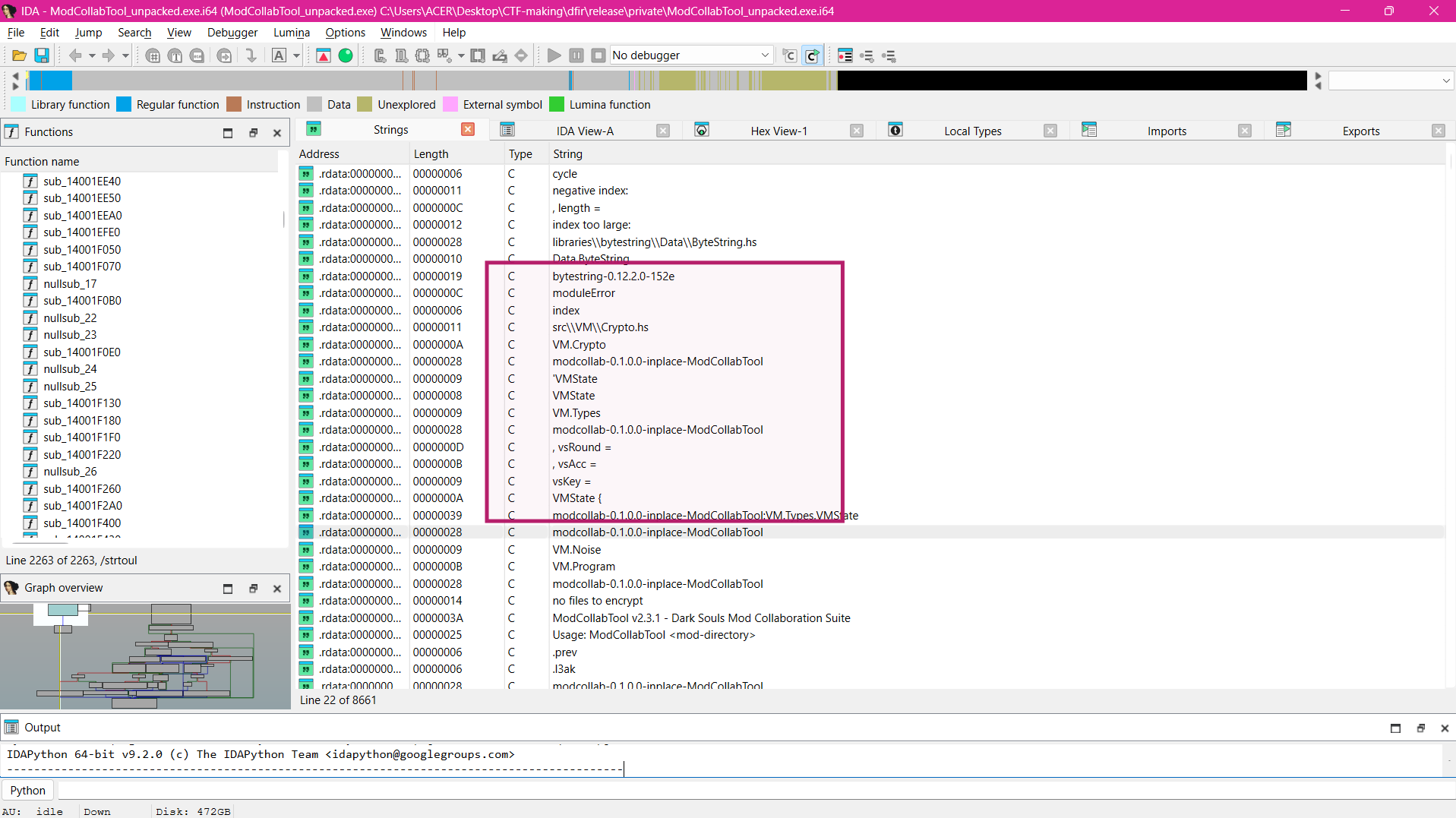
Task: Open the Jump menu
Action: click(88, 33)
